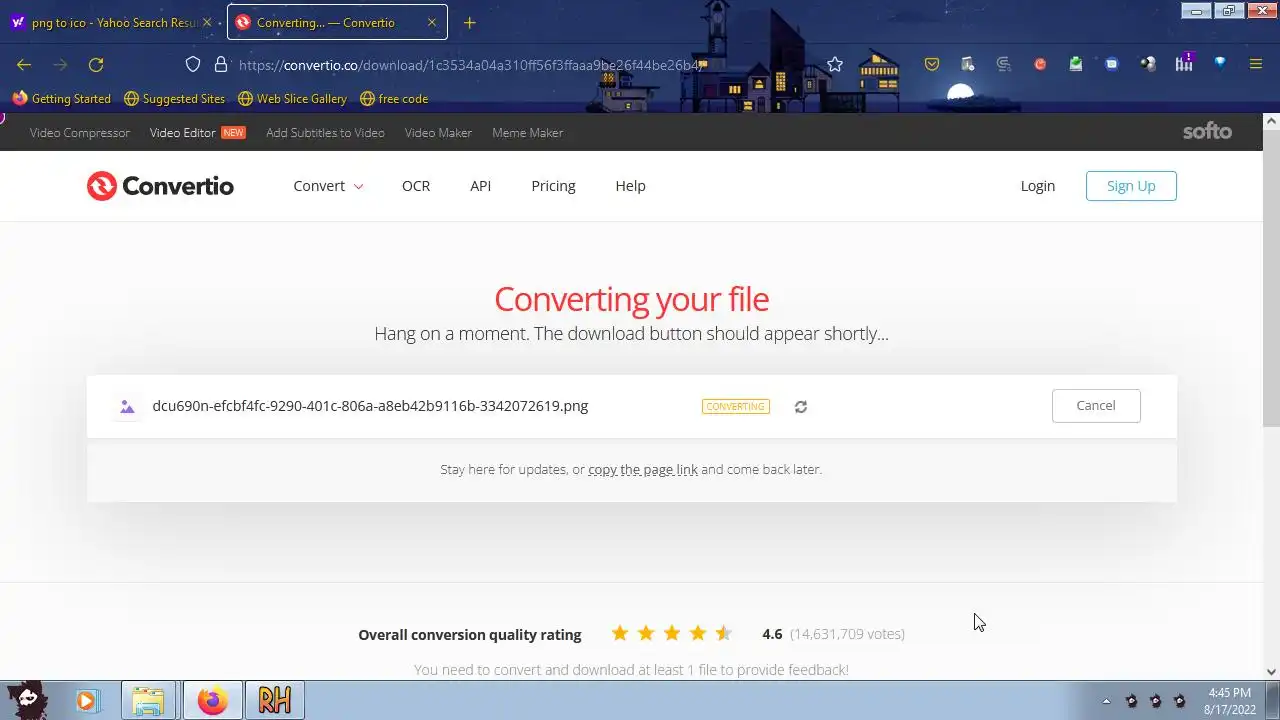
Task: Open the Firefox hamburger menu
Action: [x=1256, y=64]
